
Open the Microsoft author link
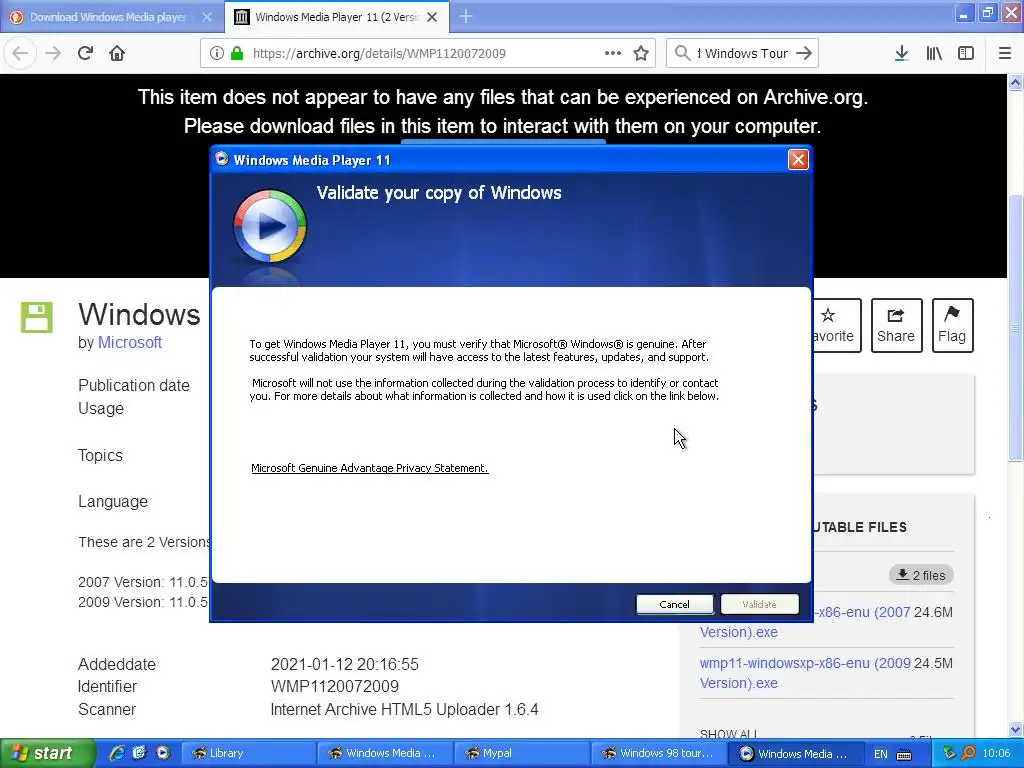[130, 342]
